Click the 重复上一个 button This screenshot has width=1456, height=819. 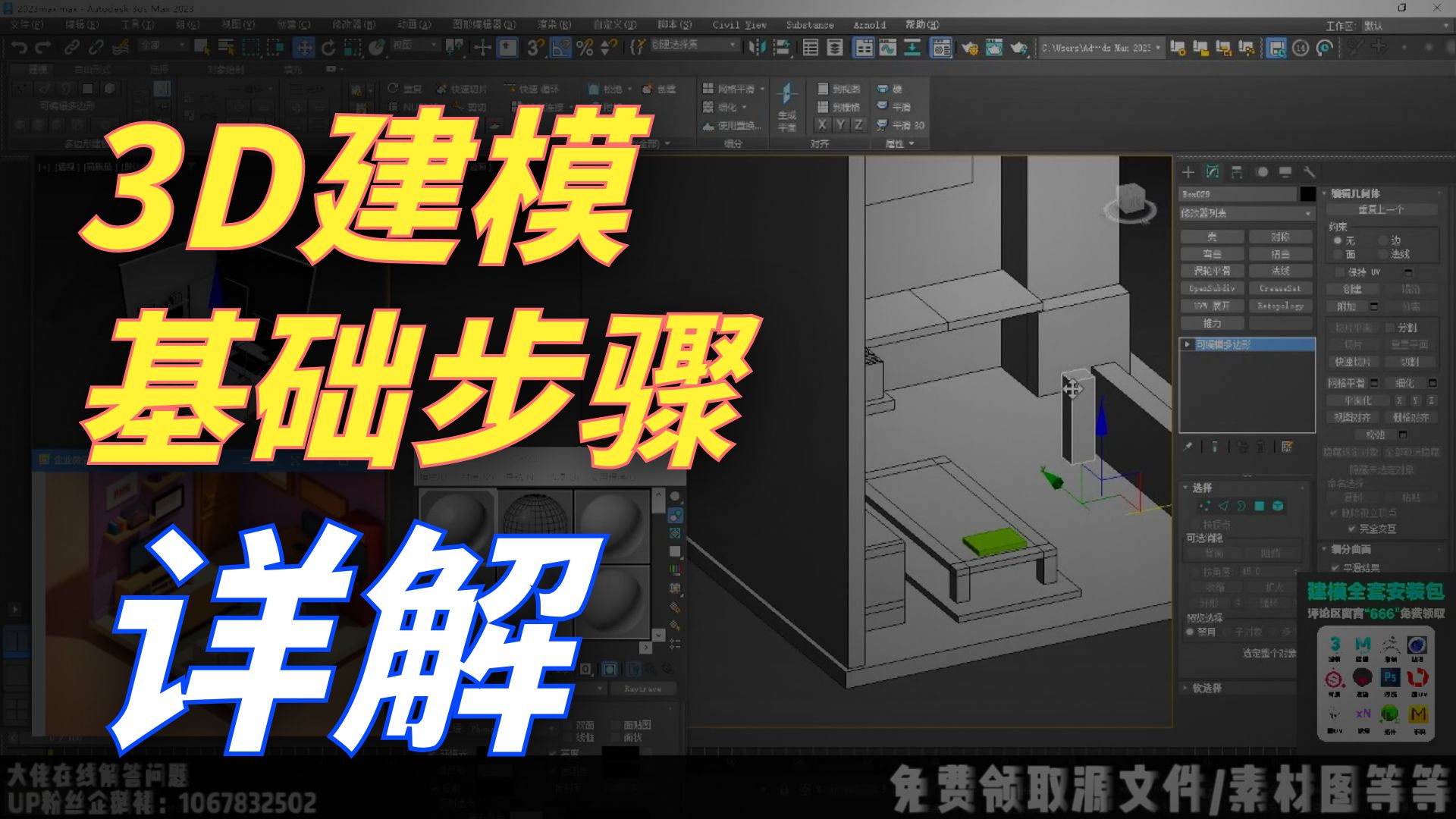(x=1381, y=209)
